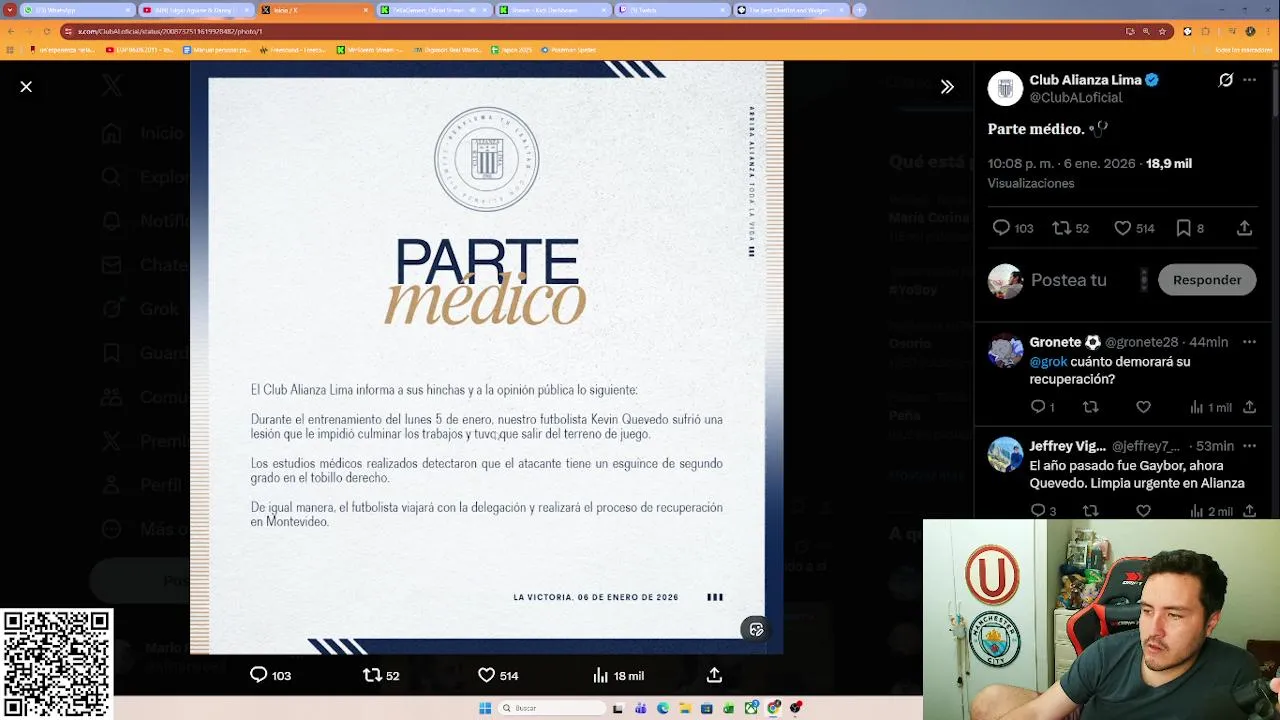Viewport: 1280px width, 720px height.
Task: Open the Japan 2025 bookmark
Action: pyautogui.click(x=511, y=50)
